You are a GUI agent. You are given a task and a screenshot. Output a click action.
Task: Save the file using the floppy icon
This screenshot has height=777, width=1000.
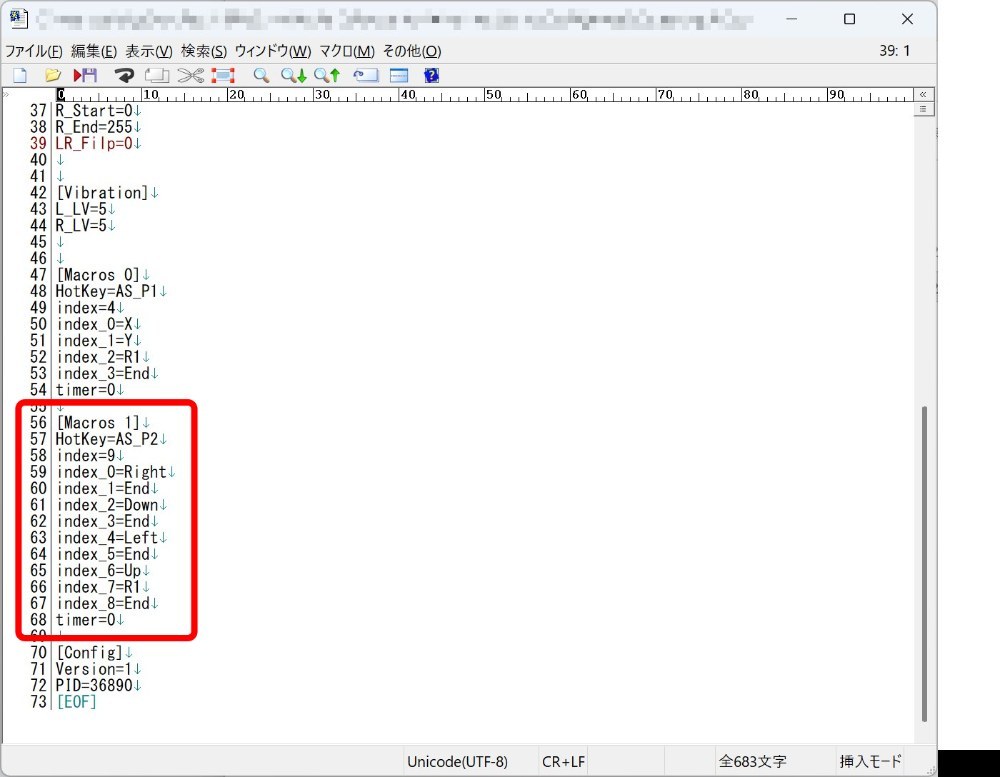(x=85, y=76)
